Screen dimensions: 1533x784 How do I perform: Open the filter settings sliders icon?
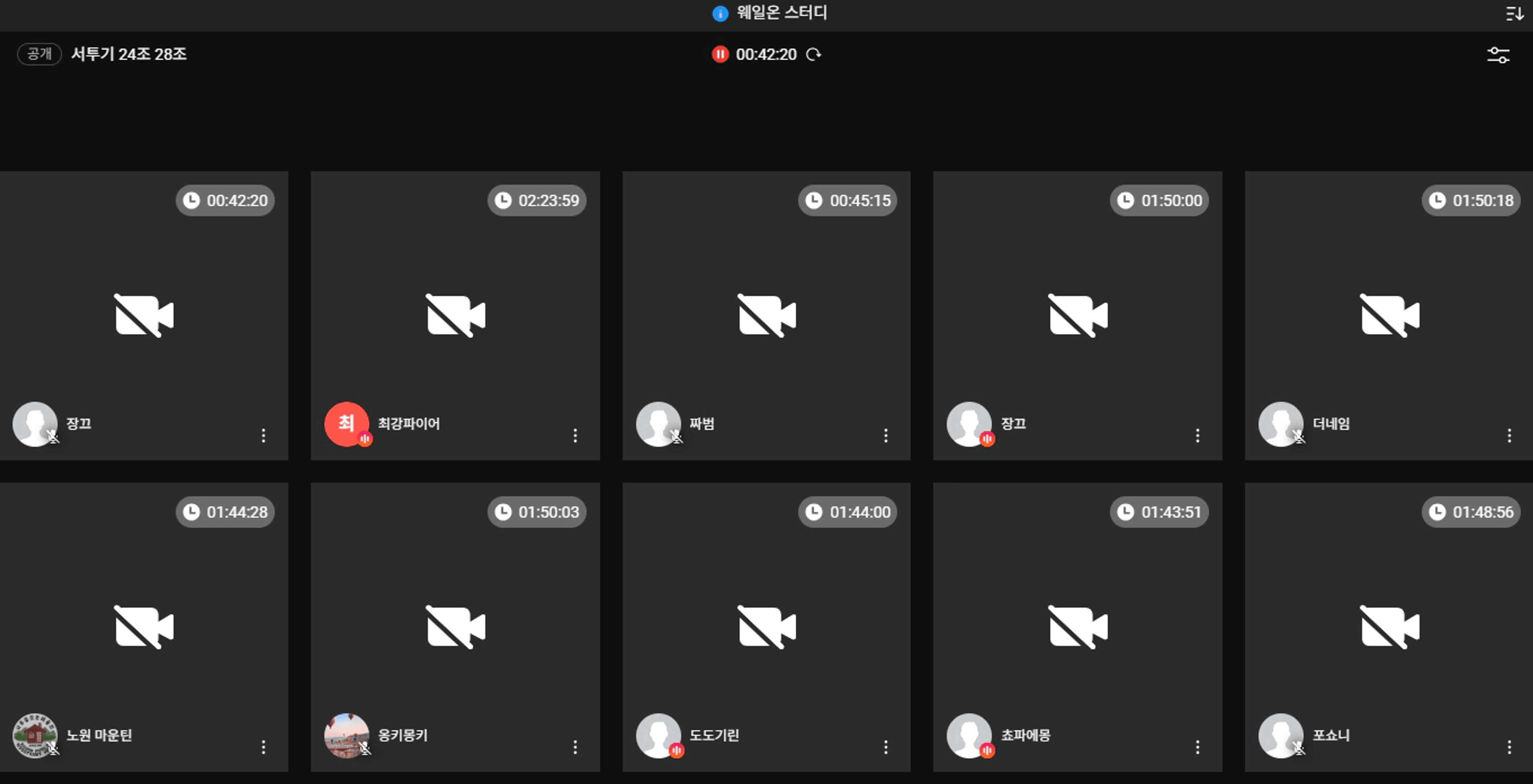[x=1498, y=55]
